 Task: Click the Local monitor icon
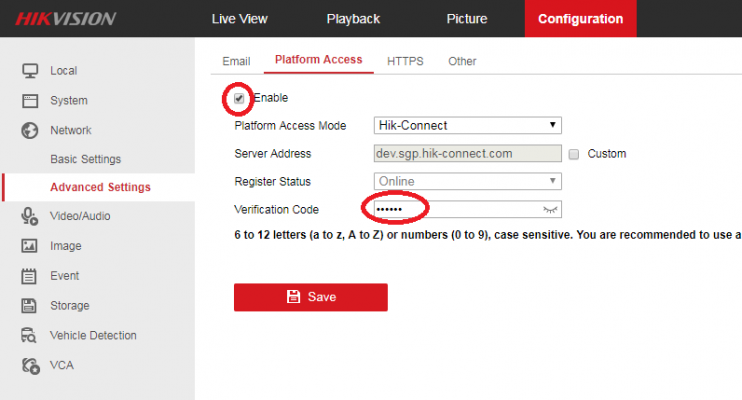point(30,71)
